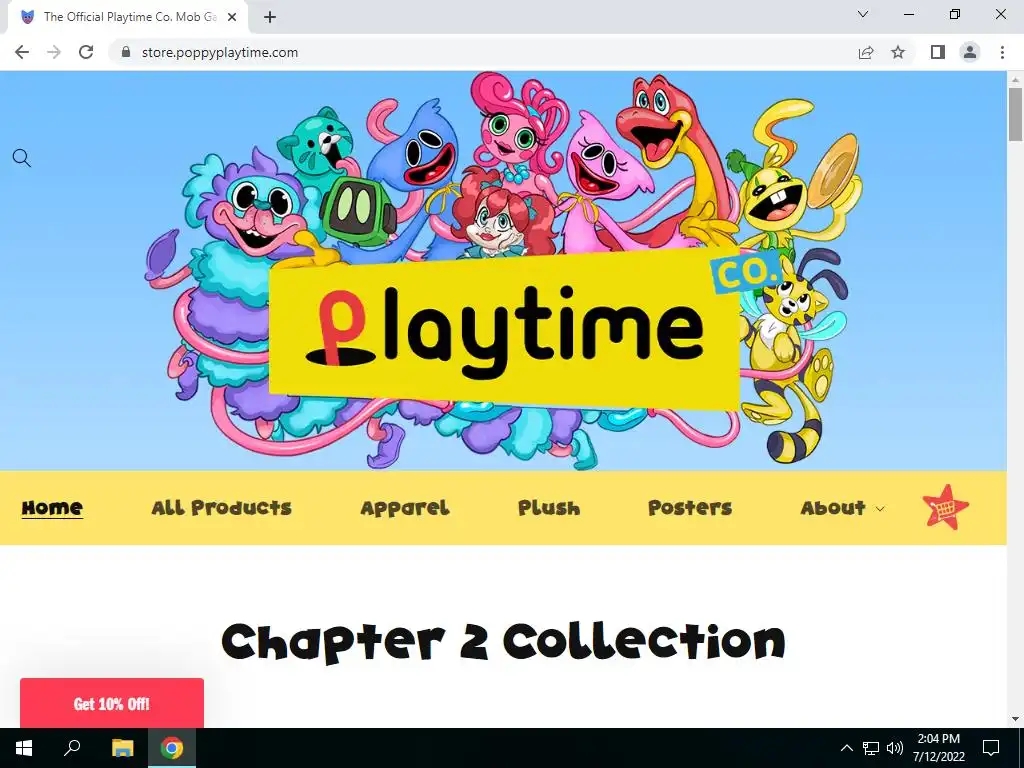Open the store search magnifier icon
Screen dimensions: 1024x768
point(22,157)
